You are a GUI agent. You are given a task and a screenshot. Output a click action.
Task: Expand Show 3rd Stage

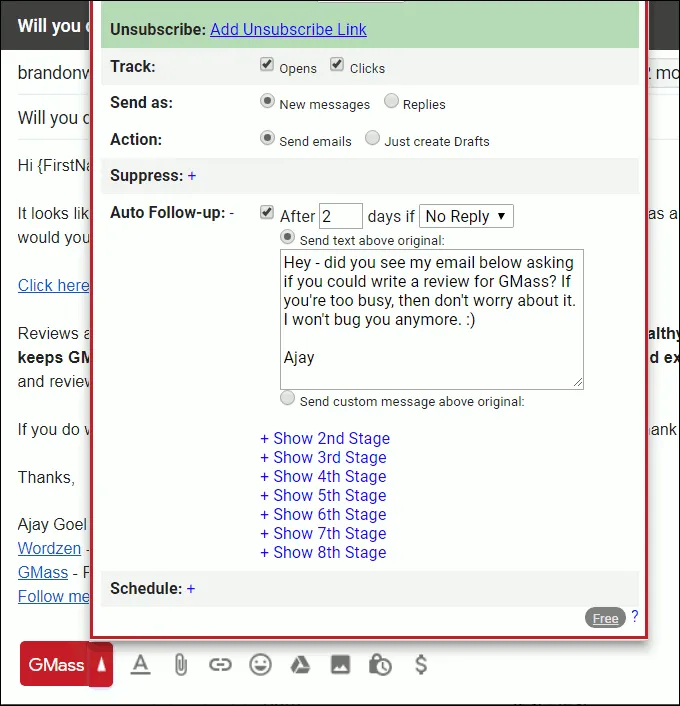tap(323, 457)
